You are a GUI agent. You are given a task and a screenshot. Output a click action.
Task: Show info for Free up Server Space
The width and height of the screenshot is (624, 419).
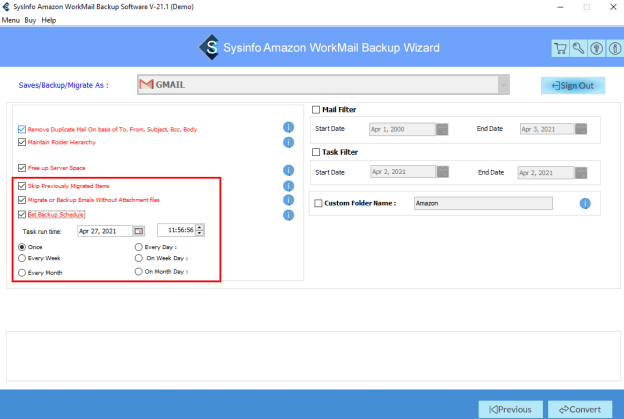tap(289, 170)
